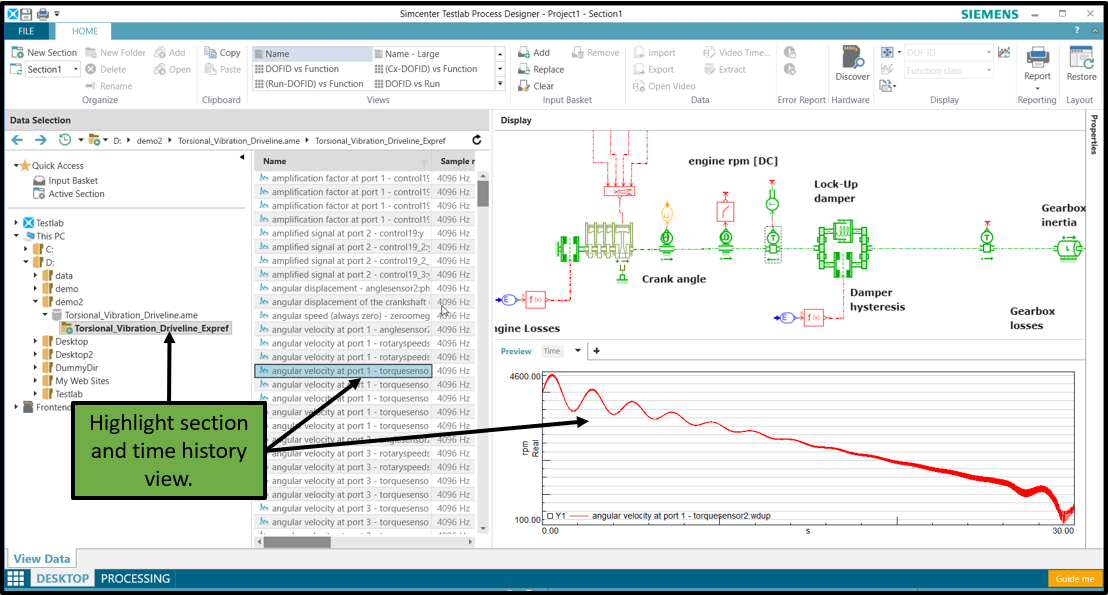Click the refresh section icon beside Section1
The image size is (1108, 595).
tap(17, 69)
